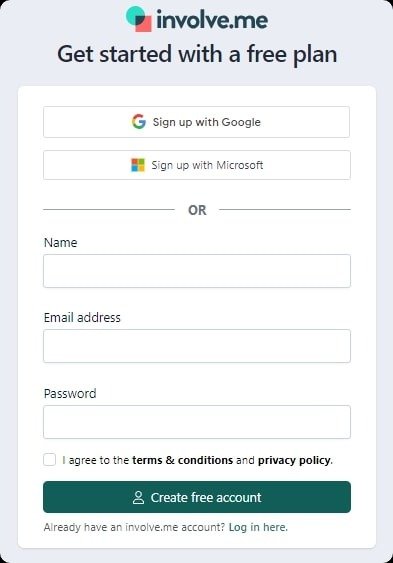The height and width of the screenshot is (563, 393).
Task: Follow the Log in here link
Action: pos(258,527)
